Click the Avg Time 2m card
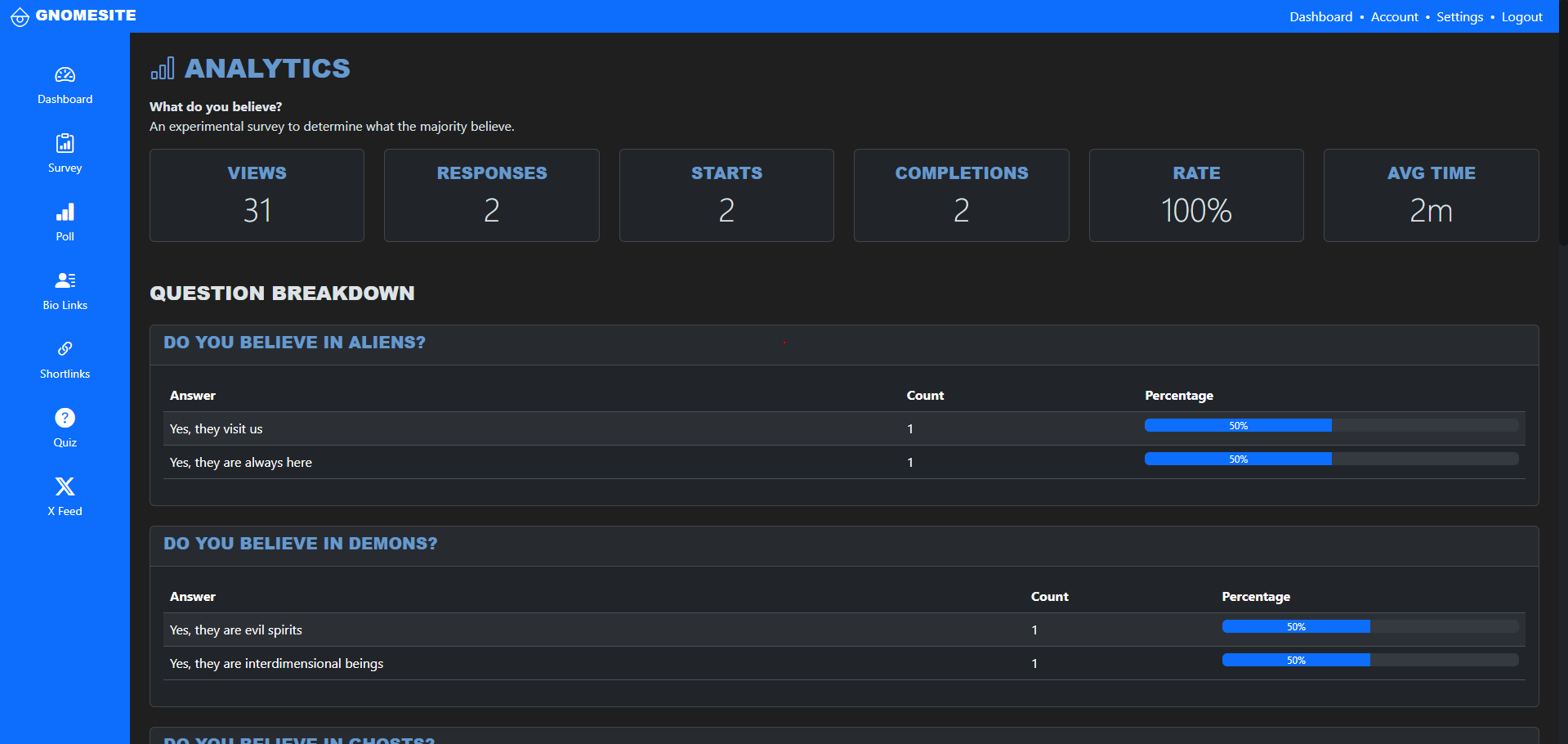Image resolution: width=1568 pixels, height=744 pixels. coord(1431,195)
